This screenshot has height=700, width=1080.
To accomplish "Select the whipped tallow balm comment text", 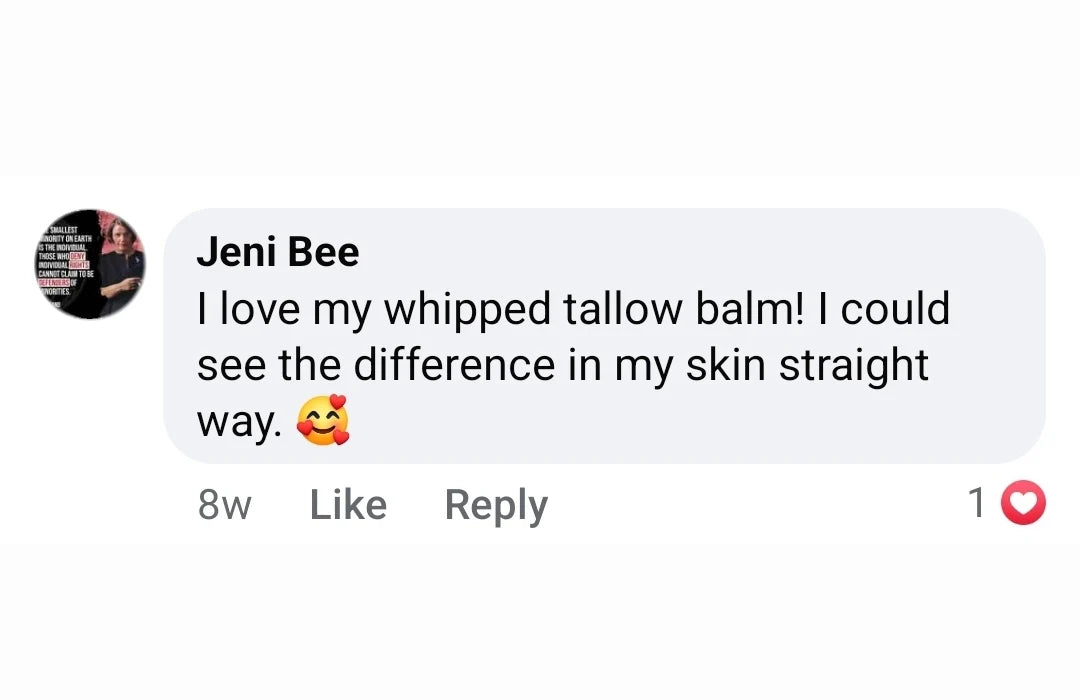I will [572, 311].
